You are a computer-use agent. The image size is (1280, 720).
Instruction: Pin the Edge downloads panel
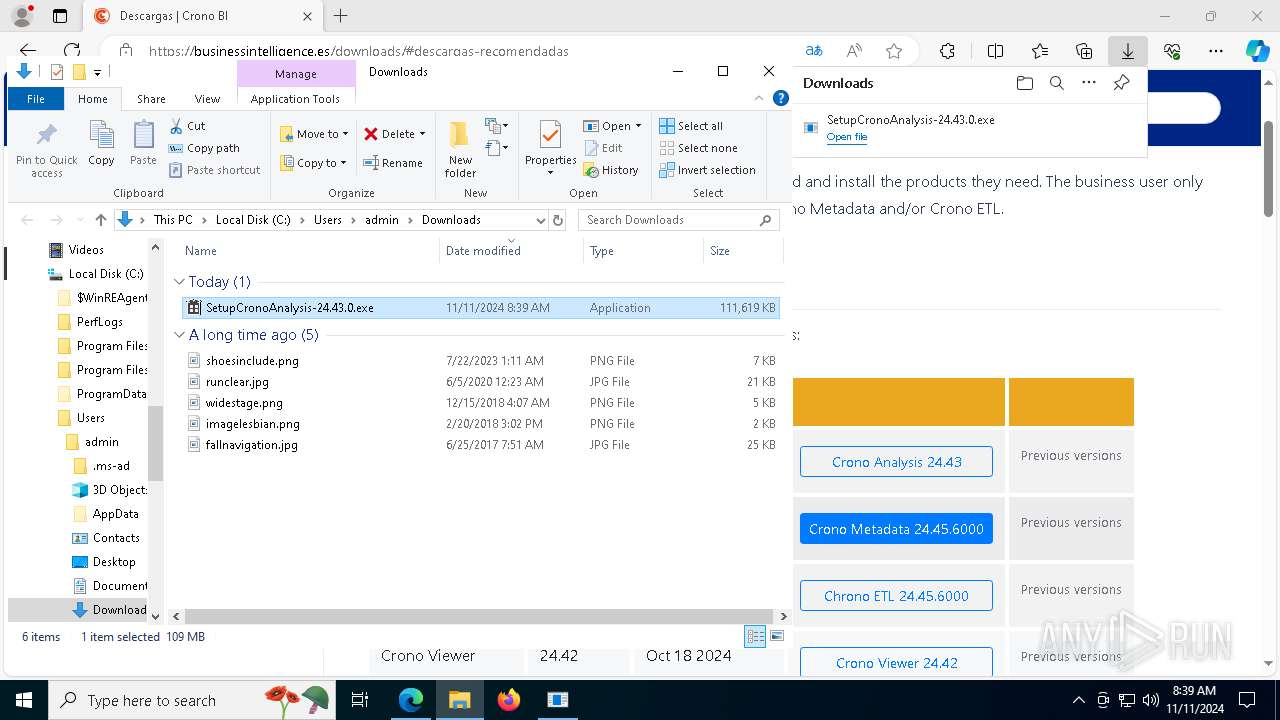coord(1121,83)
